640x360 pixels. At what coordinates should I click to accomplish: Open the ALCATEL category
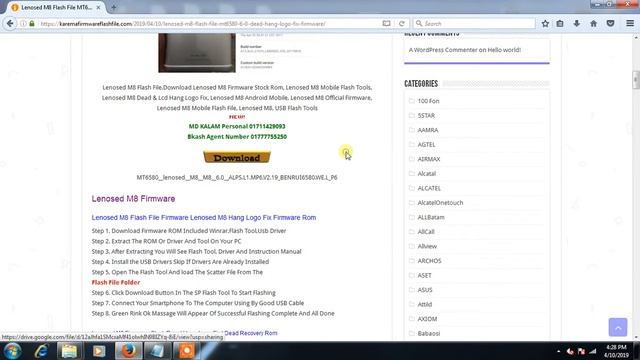(429, 188)
